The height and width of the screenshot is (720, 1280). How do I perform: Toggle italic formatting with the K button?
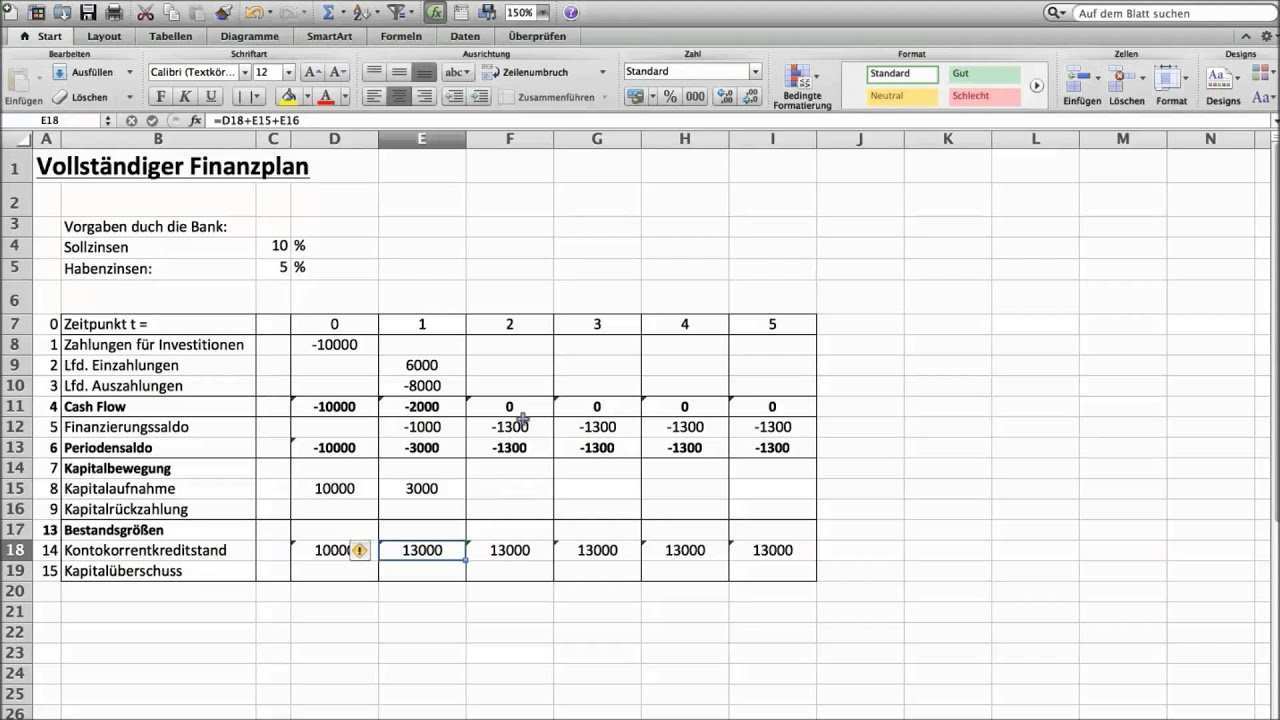click(185, 97)
